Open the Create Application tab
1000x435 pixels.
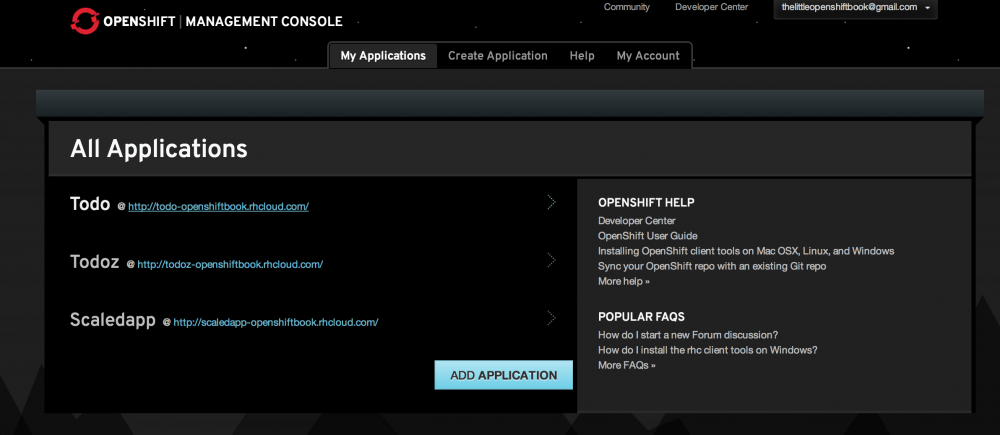coord(497,56)
